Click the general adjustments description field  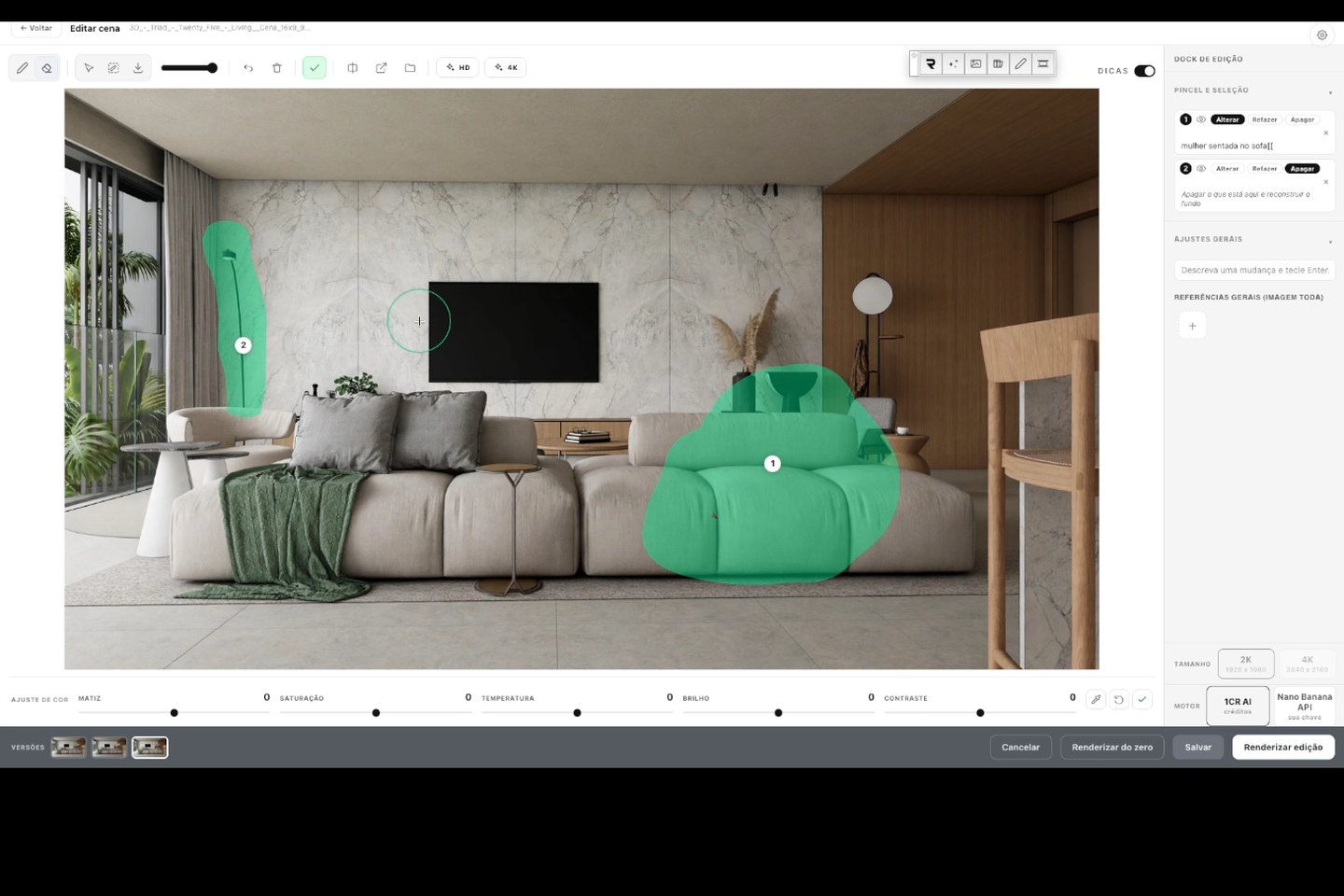[1254, 270]
